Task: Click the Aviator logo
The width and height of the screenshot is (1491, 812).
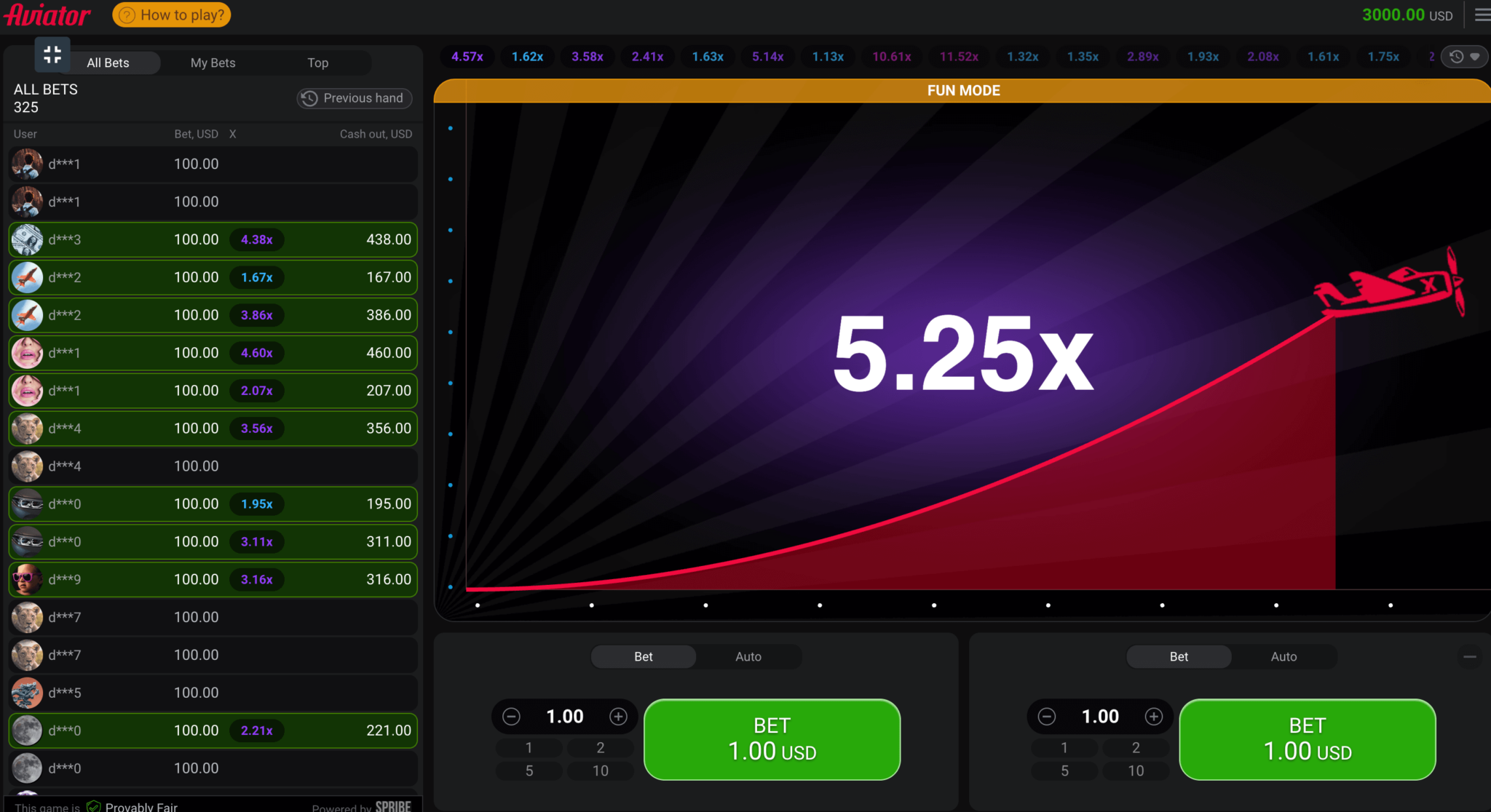Action: click(x=48, y=15)
